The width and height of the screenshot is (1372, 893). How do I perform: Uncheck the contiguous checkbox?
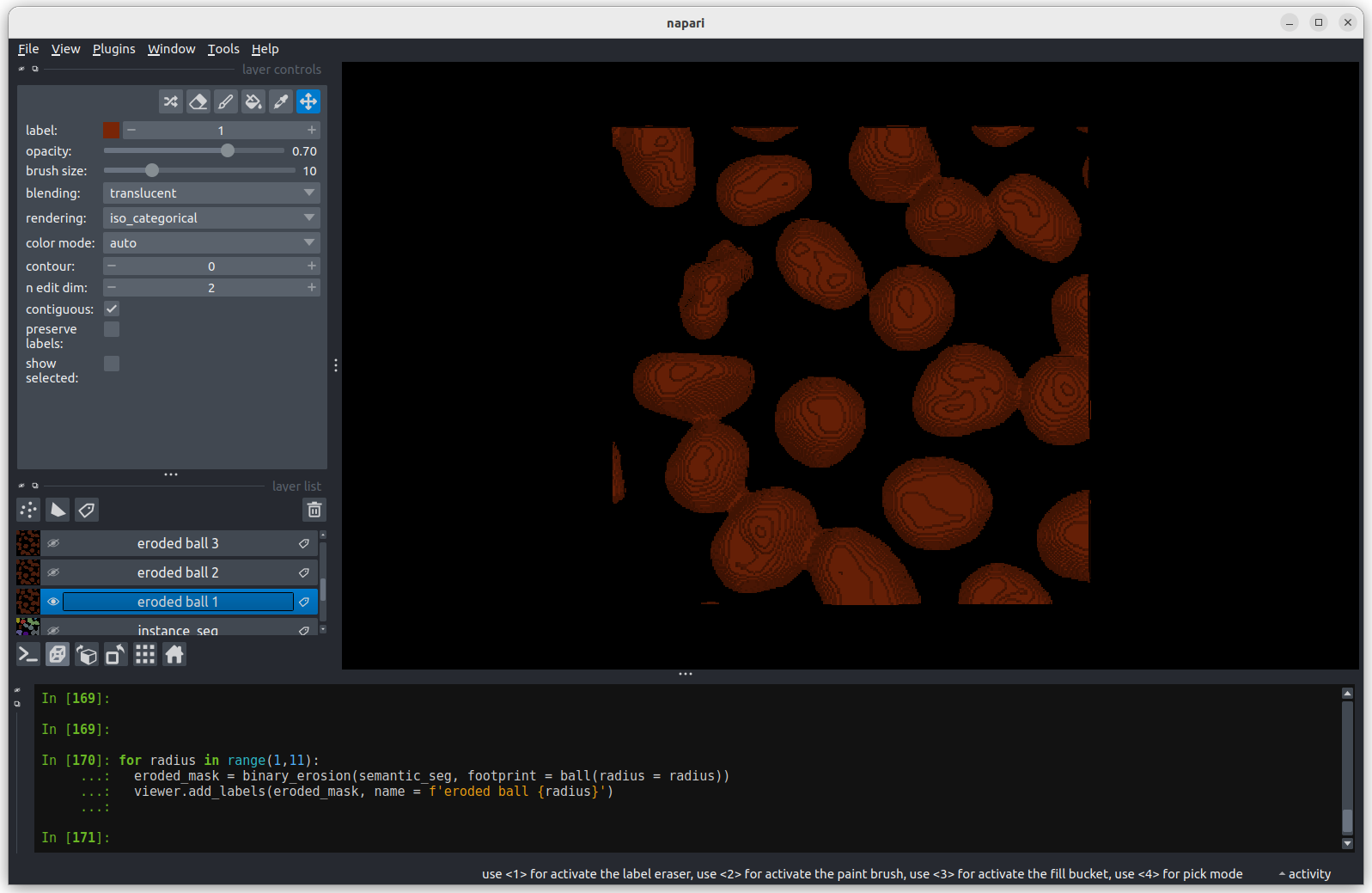[112, 309]
